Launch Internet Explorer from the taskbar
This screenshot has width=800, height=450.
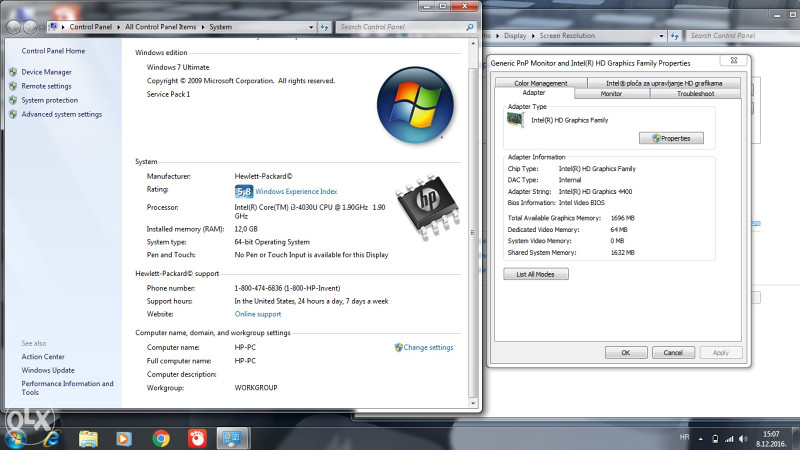[x=51, y=439]
